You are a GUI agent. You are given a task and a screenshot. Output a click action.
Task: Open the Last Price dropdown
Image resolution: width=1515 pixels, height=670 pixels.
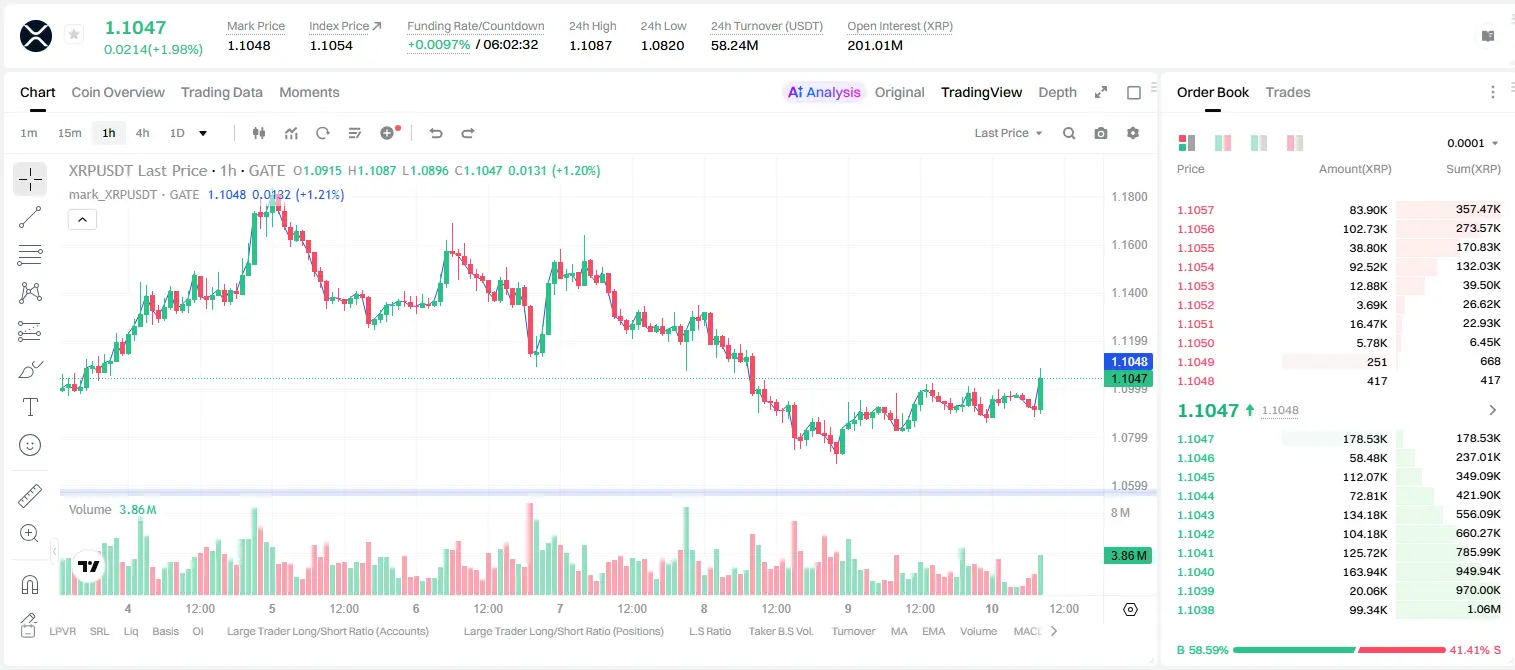tap(1008, 133)
